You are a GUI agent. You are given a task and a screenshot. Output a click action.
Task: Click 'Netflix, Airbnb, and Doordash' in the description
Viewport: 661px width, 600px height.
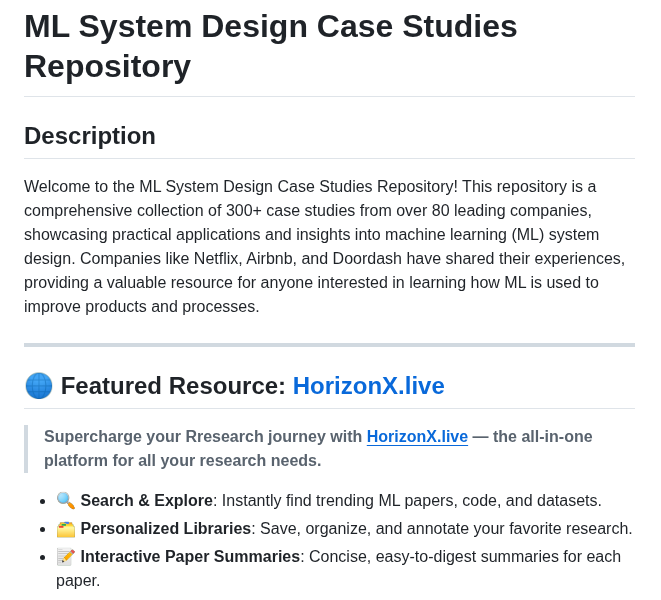click(298, 258)
